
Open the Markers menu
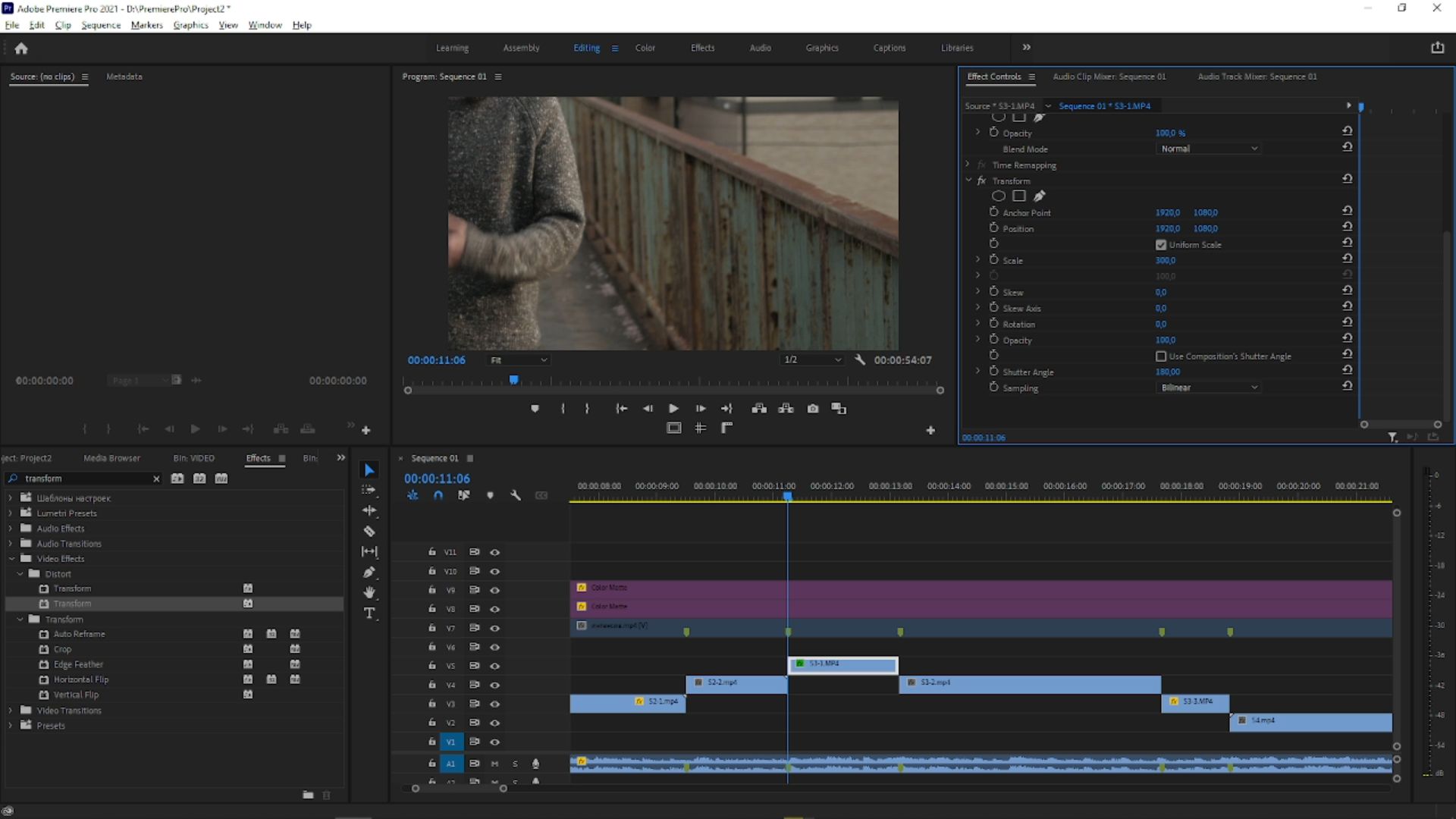146,25
